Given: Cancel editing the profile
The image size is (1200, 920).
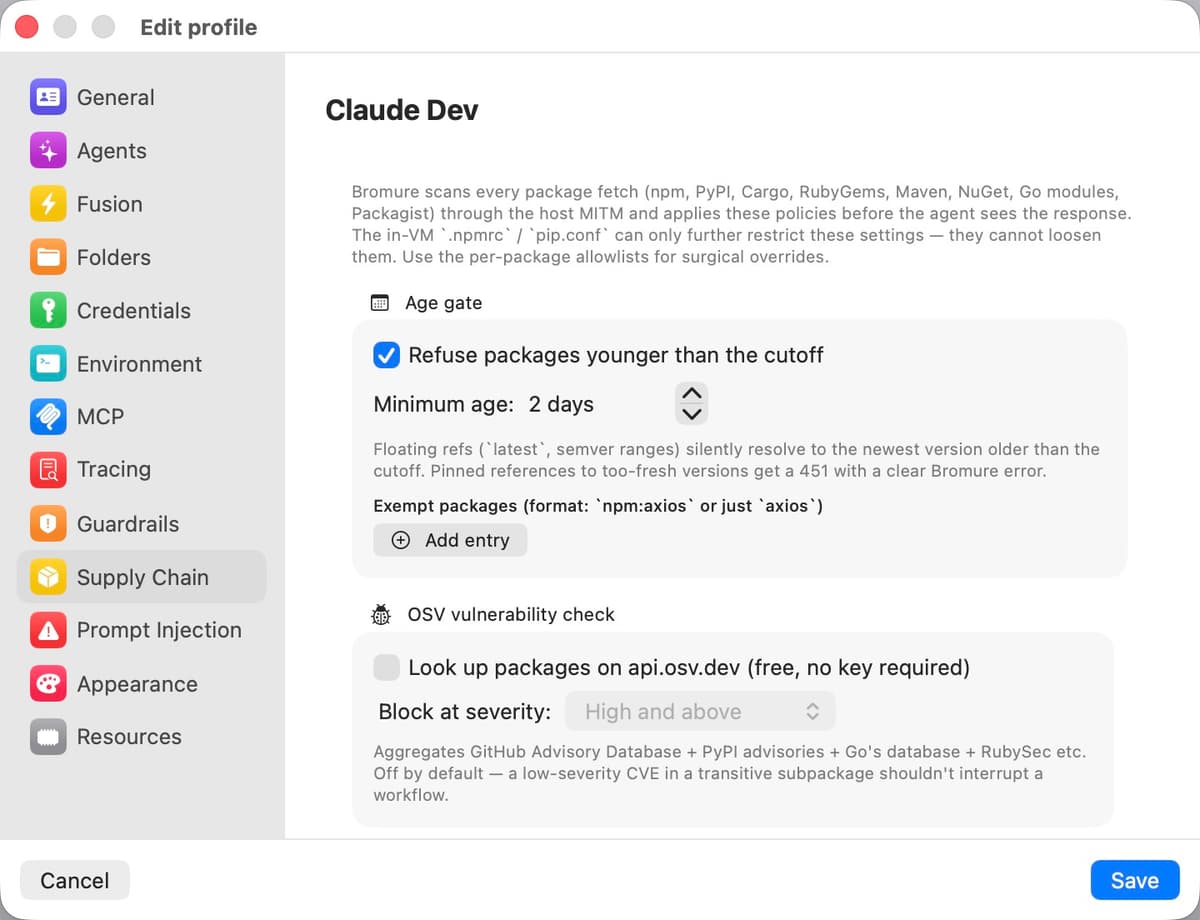Looking at the screenshot, I should pyautogui.click(x=75, y=880).
